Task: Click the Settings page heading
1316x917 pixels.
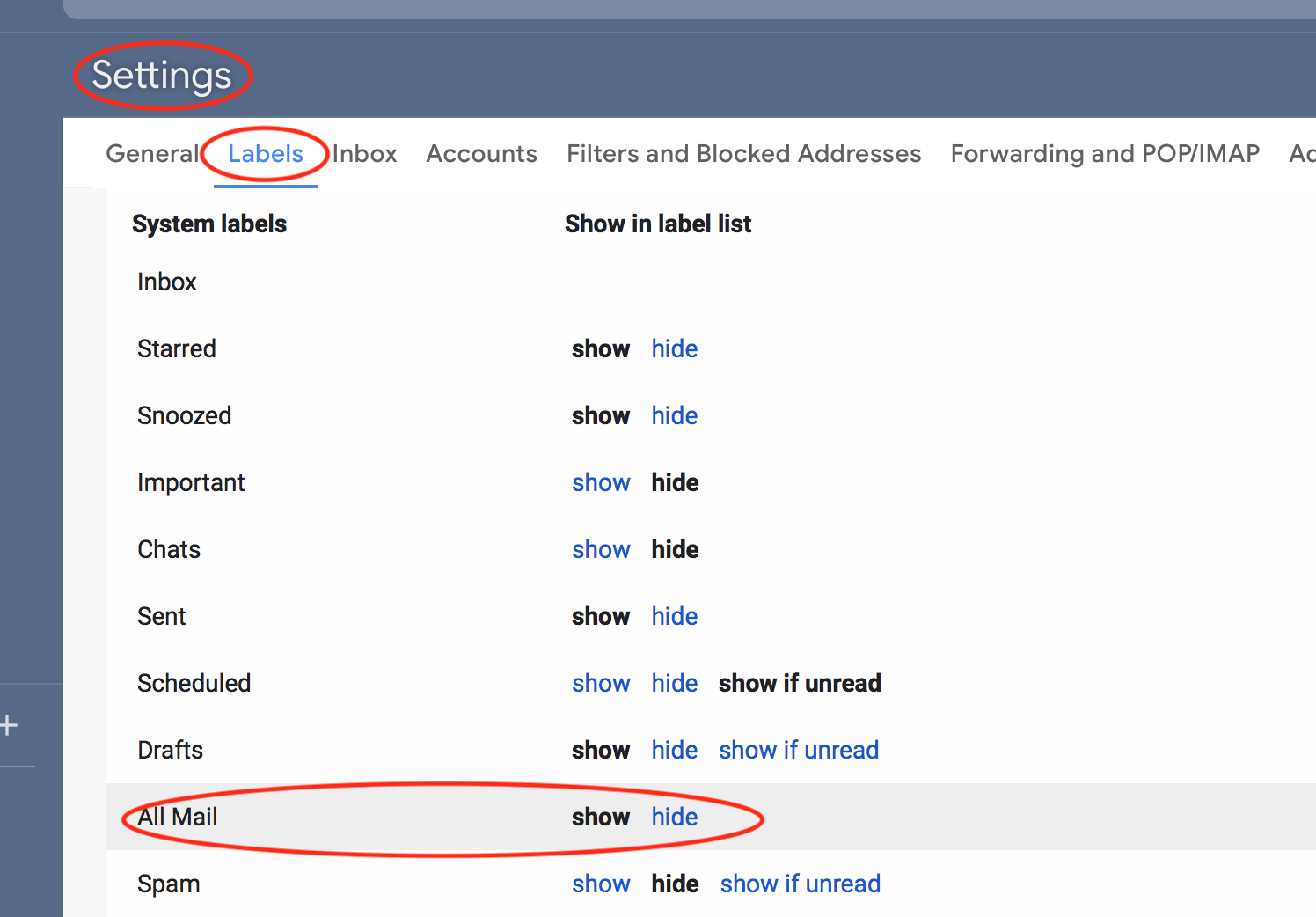Action: coord(162,76)
